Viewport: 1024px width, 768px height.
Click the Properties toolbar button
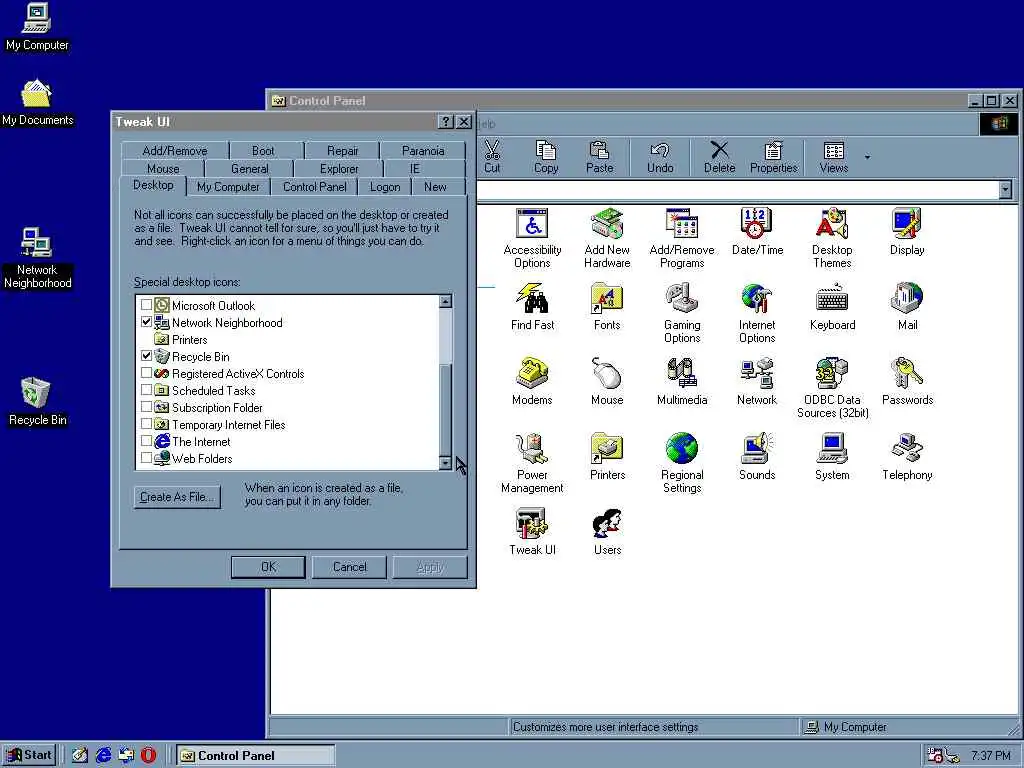point(774,157)
